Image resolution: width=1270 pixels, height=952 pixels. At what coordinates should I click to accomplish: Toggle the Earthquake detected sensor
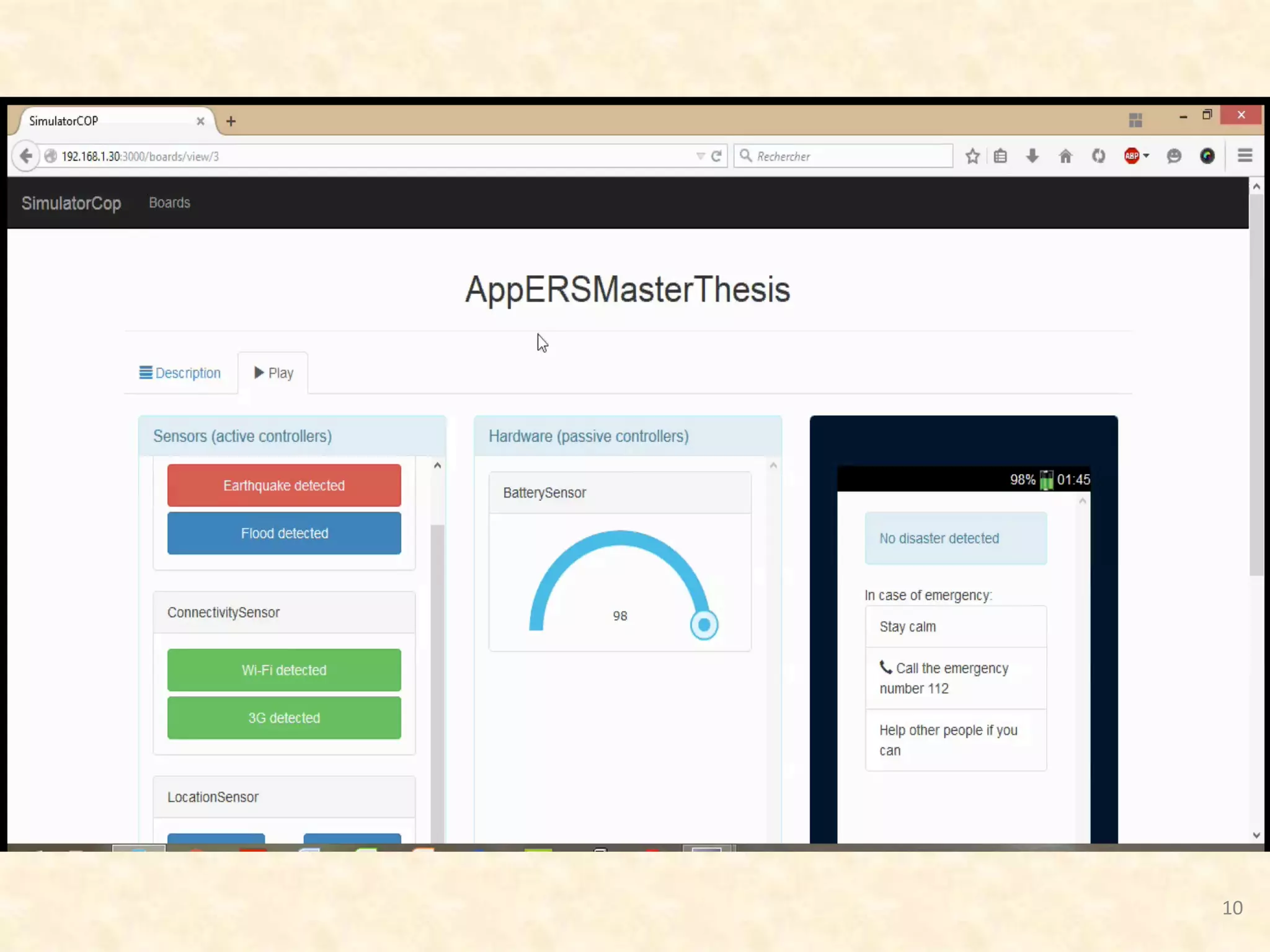(x=284, y=485)
